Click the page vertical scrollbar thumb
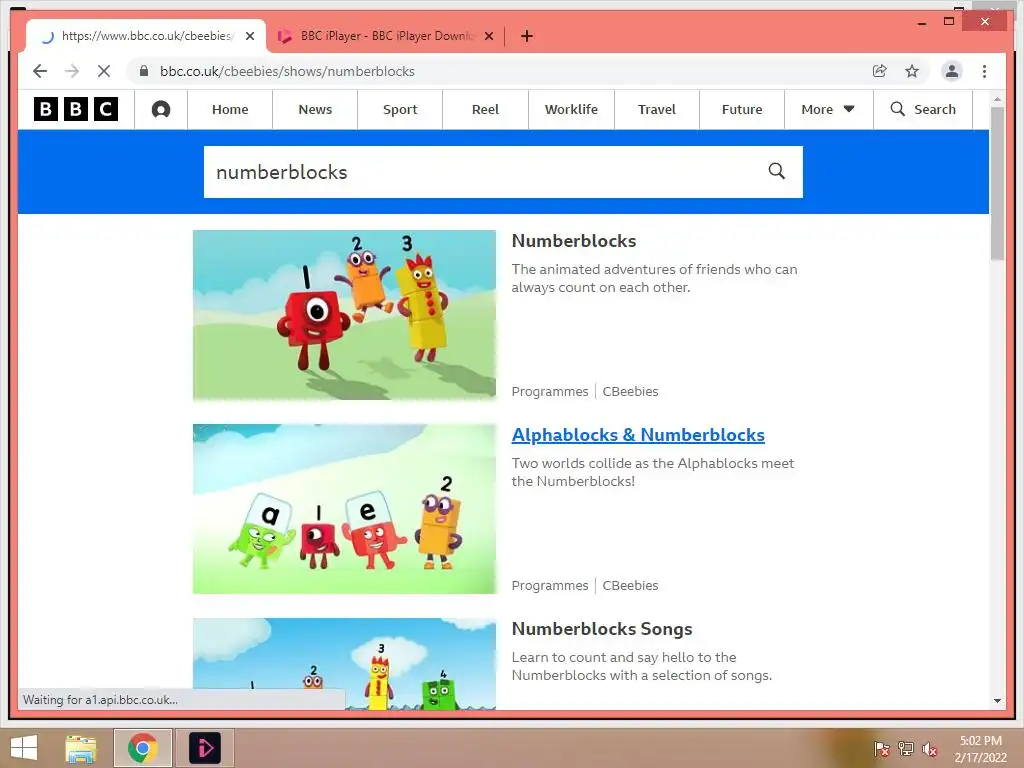The image size is (1024, 768). tap(997, 183)
